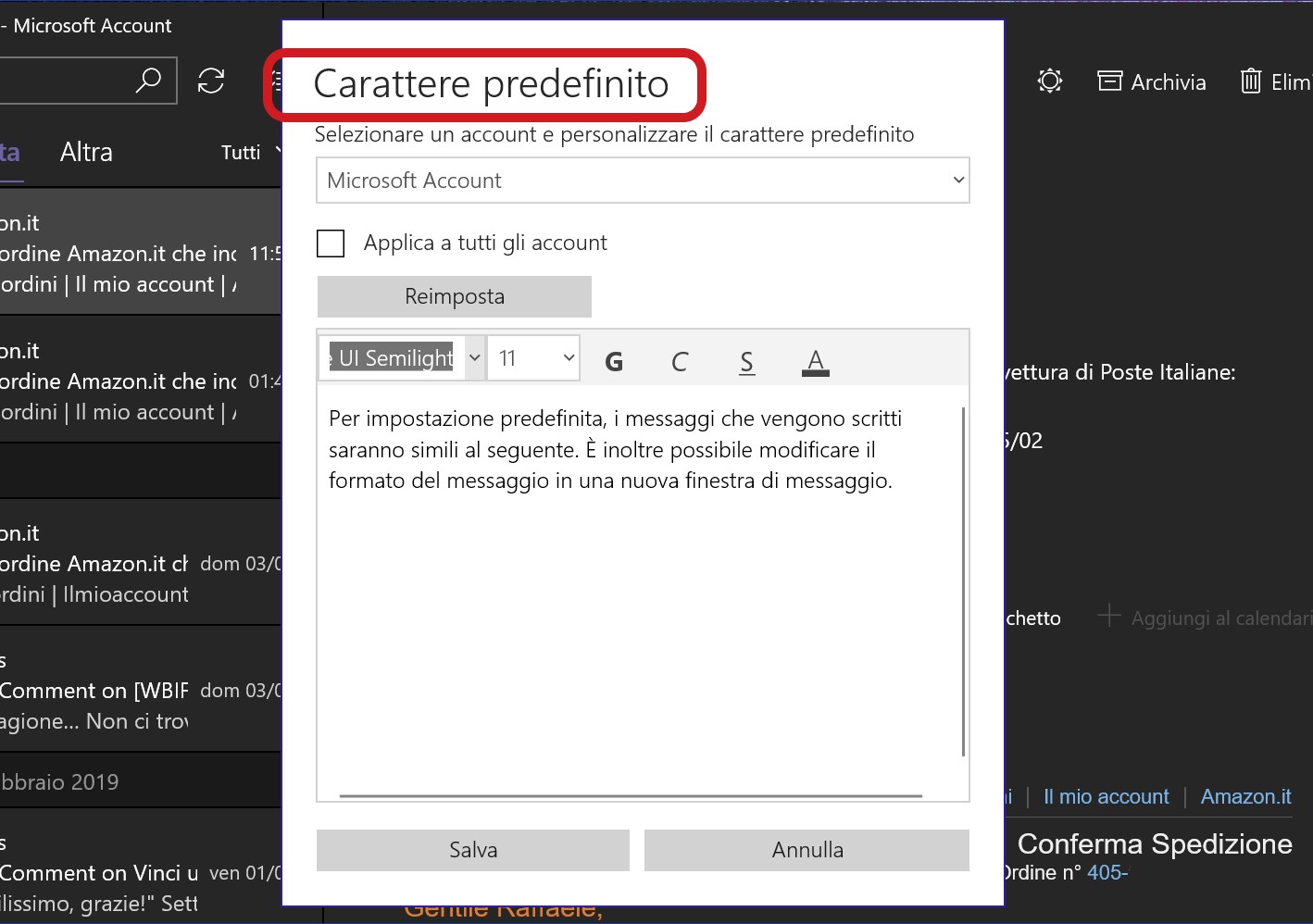Screen dimensions: 1313x924
Task: Click in the sample text preview area
Action: click(x=639, y=593)
